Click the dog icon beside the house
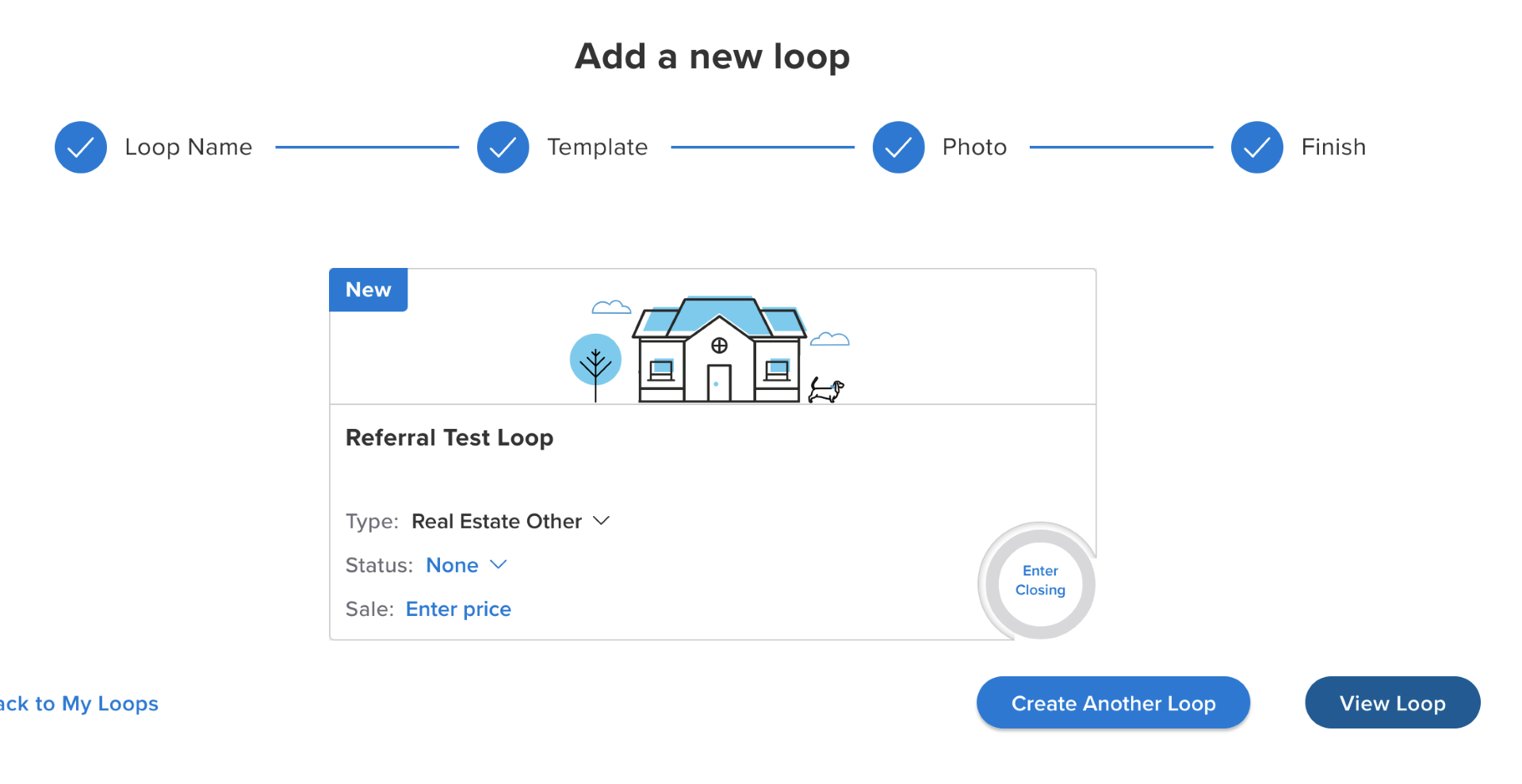This screenshot has height=784, width=1522. click(826, 390)
